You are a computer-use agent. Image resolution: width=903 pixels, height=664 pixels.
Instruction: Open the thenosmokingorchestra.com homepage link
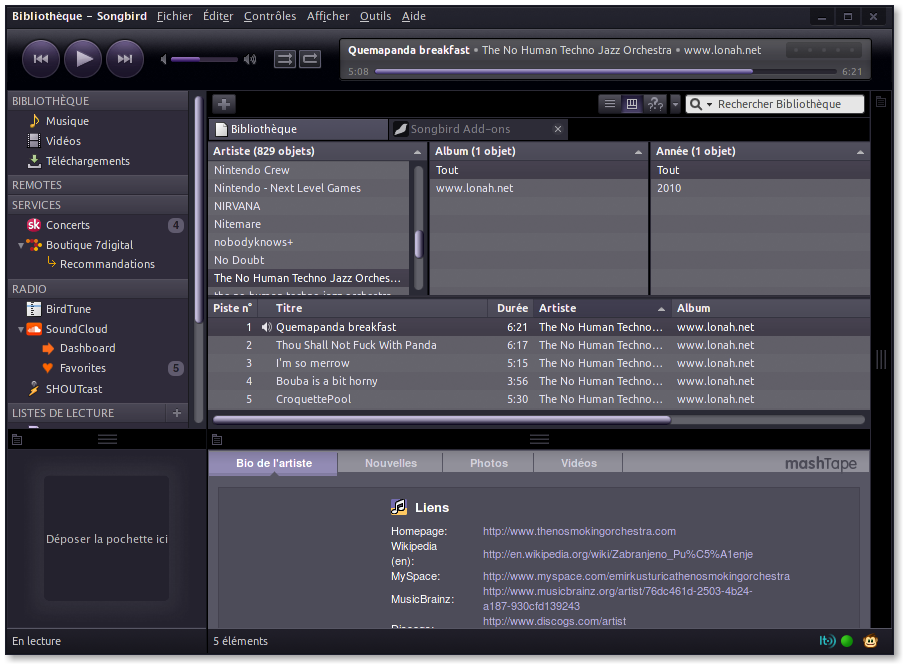pyautogui.click(x=579, y=531)
